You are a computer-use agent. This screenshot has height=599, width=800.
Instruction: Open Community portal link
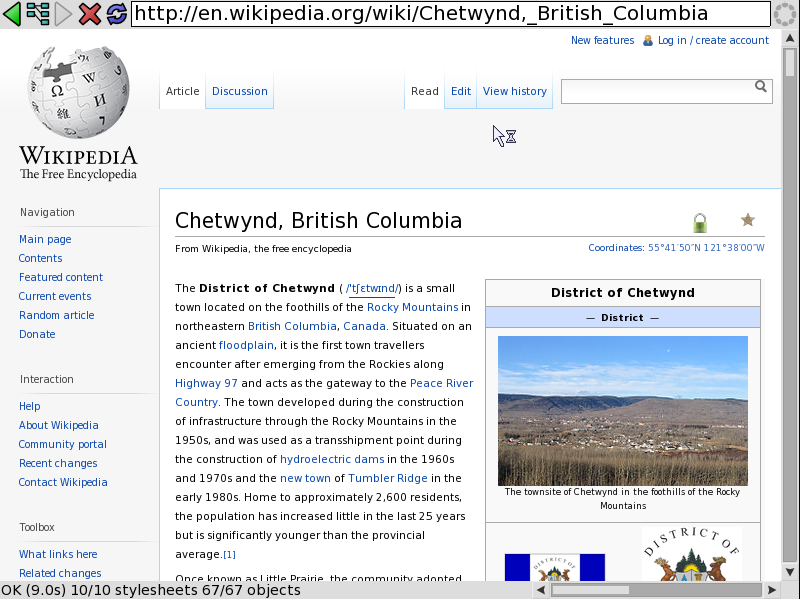[x=63, y=444]
